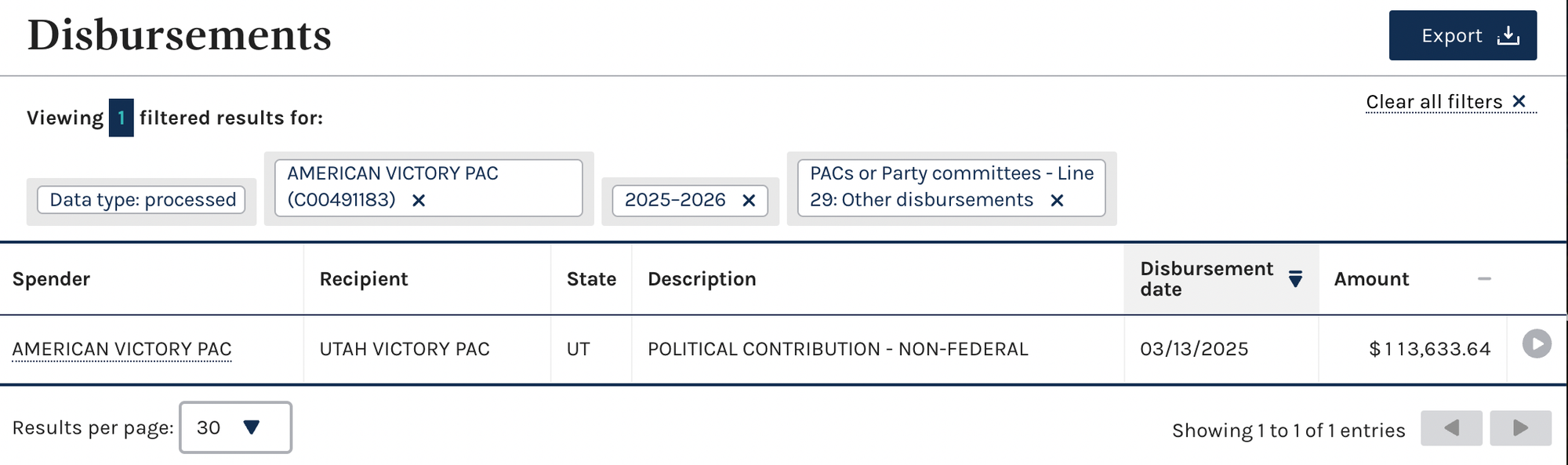Image resolution: width=1568 pixels, height=465 pixels.
Task: Click the Disbursement date column header
Action: pos(1207,279)
